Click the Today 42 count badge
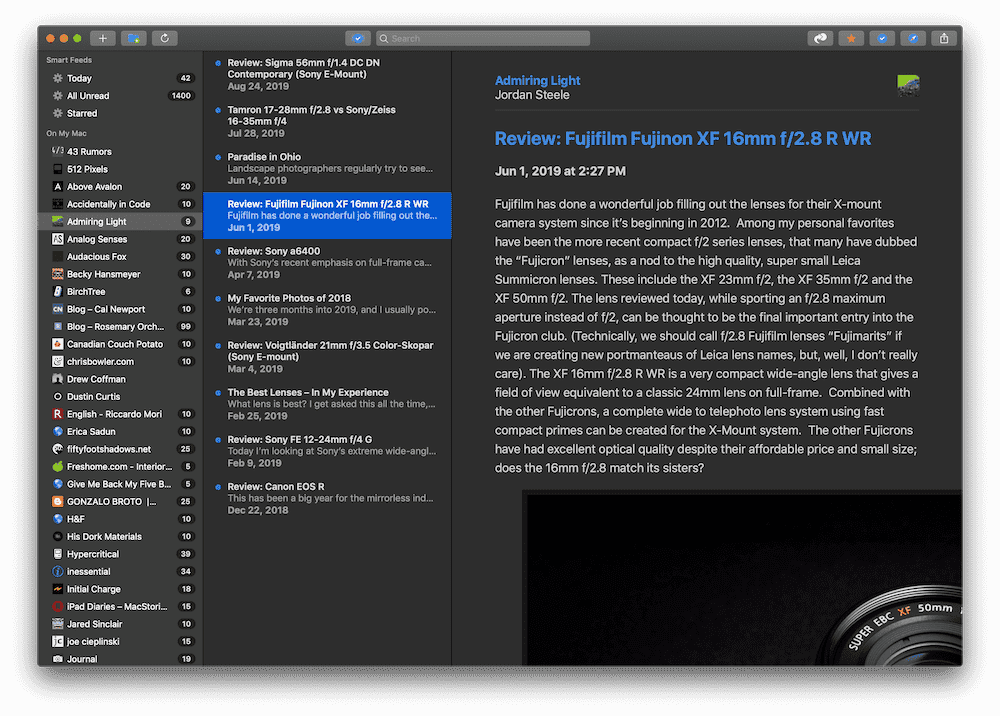 [x=185, y=78]
